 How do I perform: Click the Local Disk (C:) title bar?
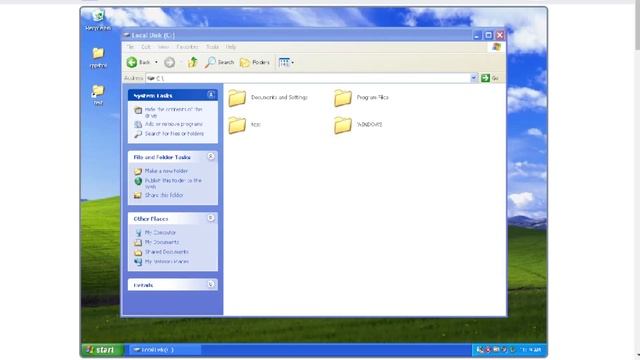(298, 35)
